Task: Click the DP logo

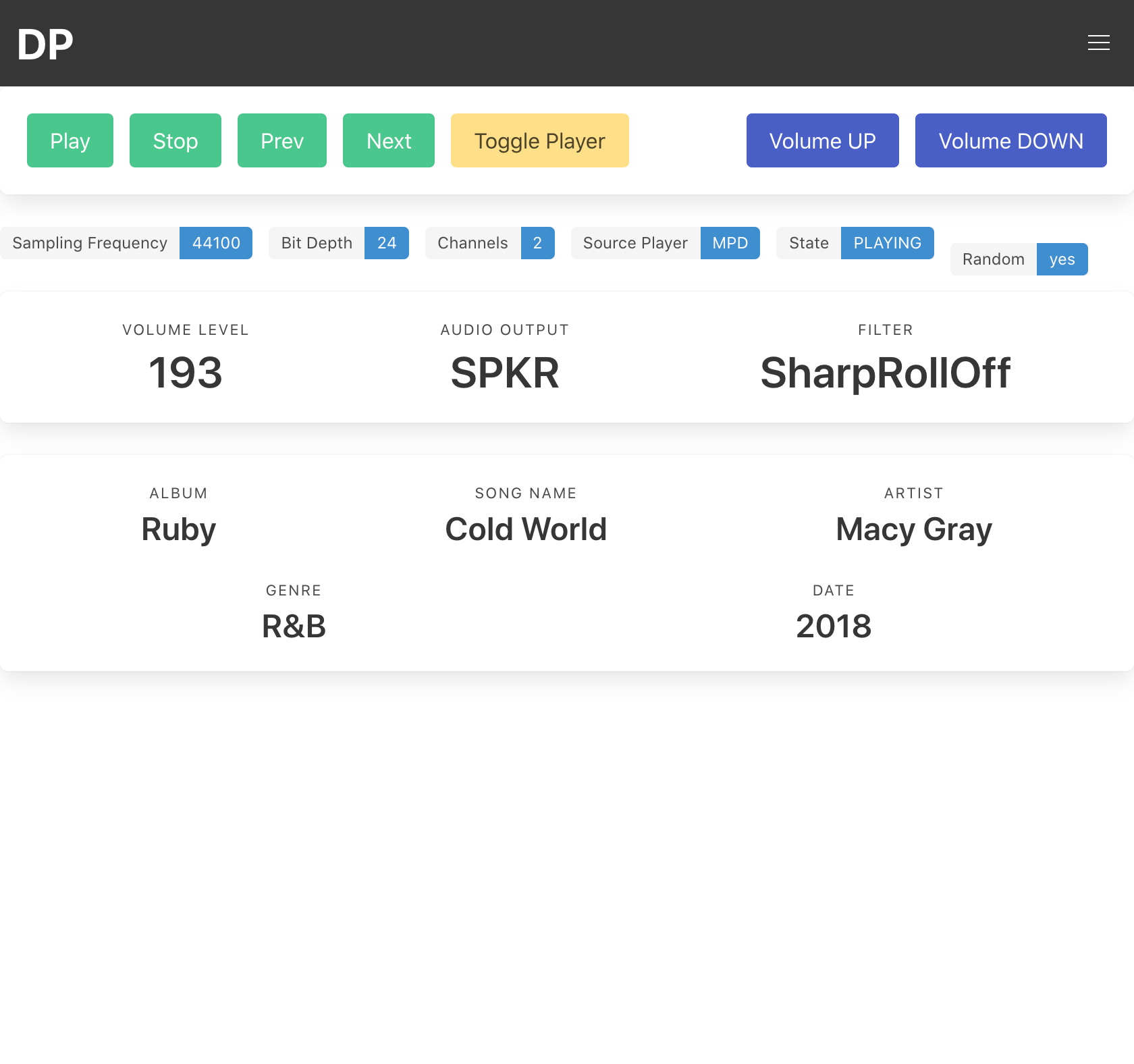Action: click(x=45, y=45)
